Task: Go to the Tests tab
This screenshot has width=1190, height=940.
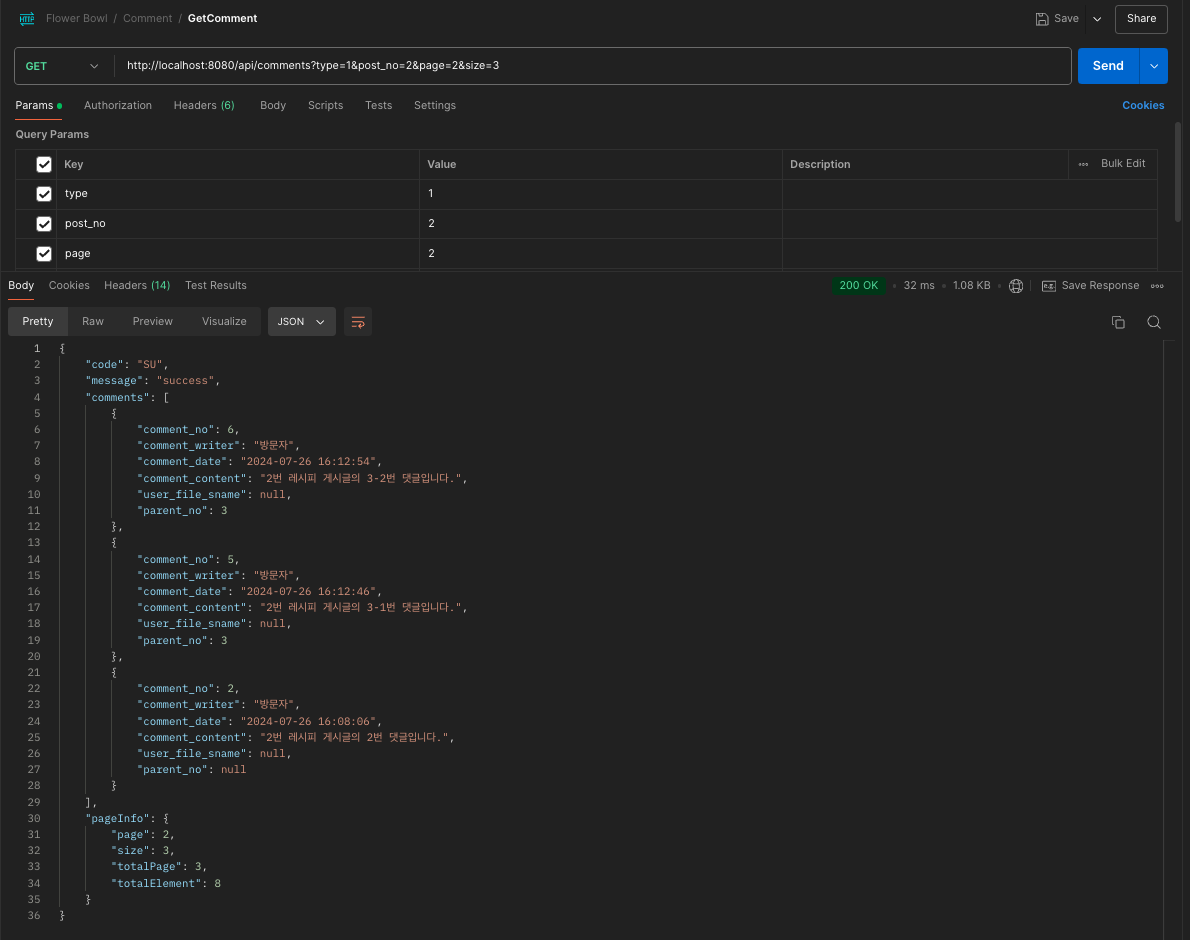Action: click(378, 105)
